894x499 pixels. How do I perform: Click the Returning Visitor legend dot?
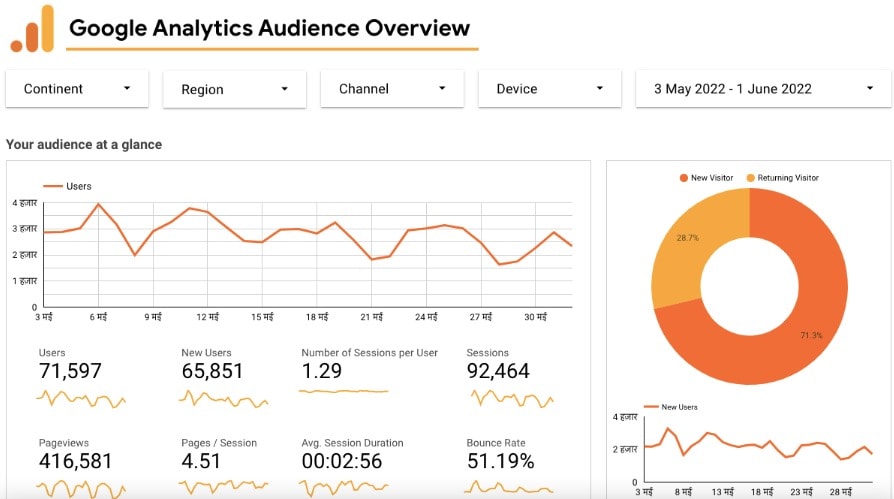coord(750,178)
